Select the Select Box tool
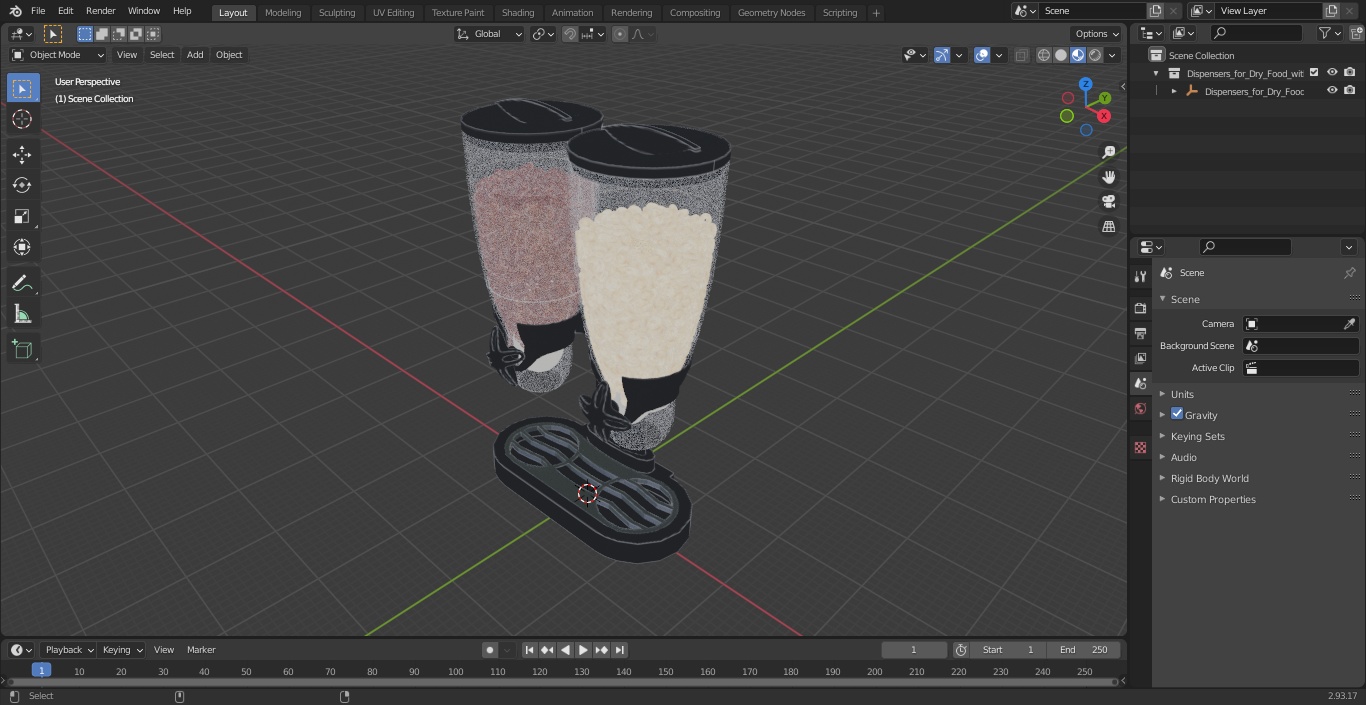Image resolution: width=1366 pixels, height=705 pixels. click(x=22, y=89)
